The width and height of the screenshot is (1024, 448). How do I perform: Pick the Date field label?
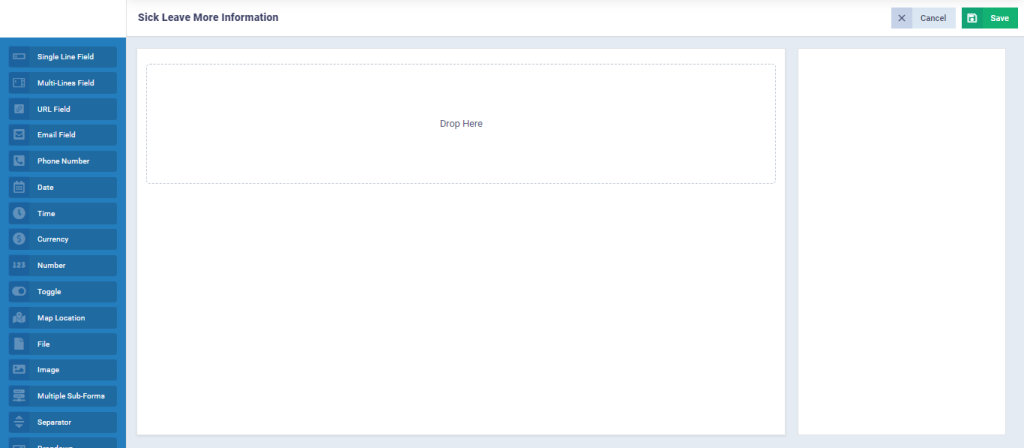(x=45, y=187)
